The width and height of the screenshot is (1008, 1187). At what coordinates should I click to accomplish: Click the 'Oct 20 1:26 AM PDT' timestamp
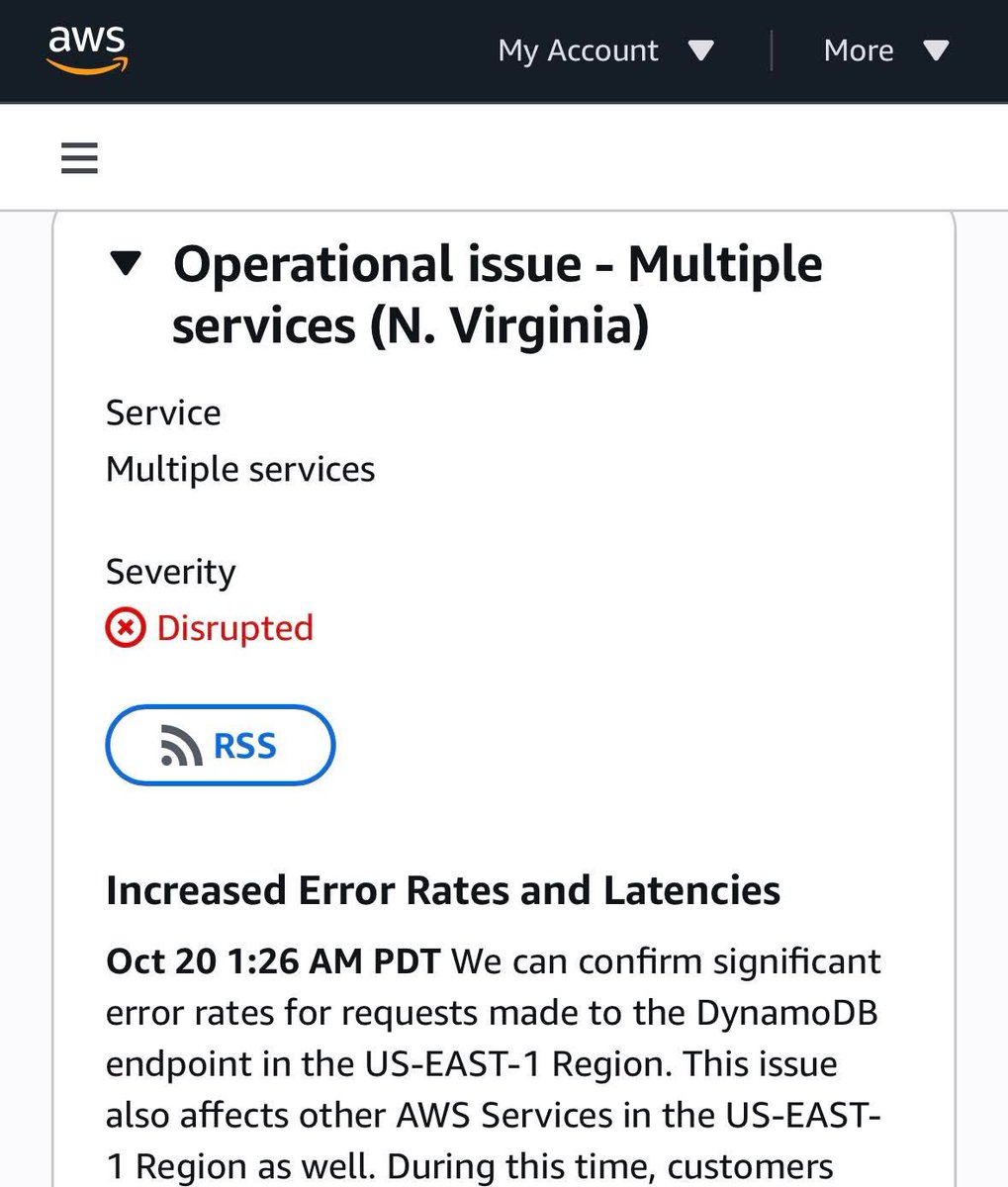tap(273, 961)
